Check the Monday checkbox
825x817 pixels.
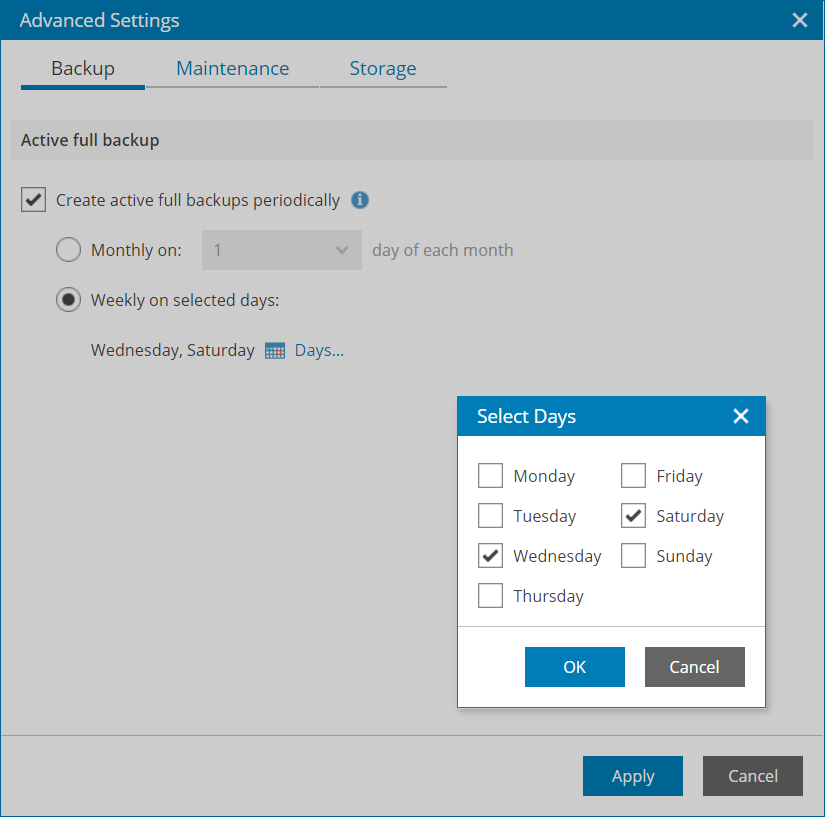coord(490,476)
